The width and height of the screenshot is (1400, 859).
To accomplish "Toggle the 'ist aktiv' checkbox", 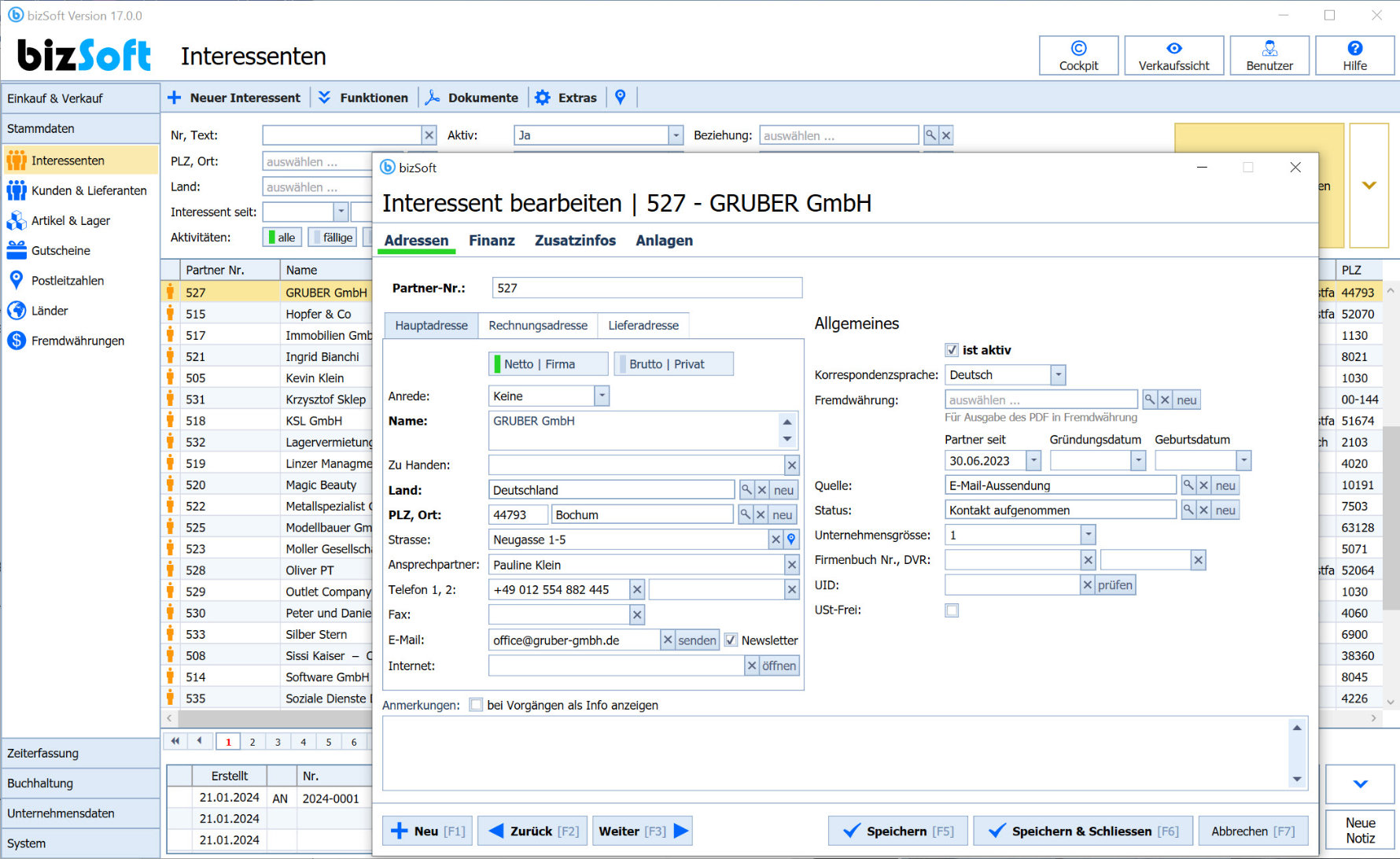I will coord(952,350).
